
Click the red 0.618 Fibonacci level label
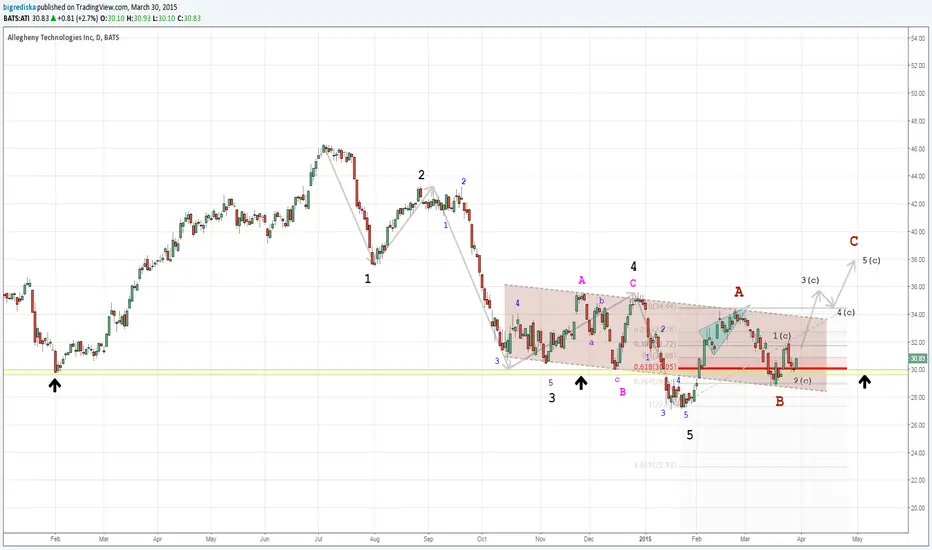coord(654,367)
